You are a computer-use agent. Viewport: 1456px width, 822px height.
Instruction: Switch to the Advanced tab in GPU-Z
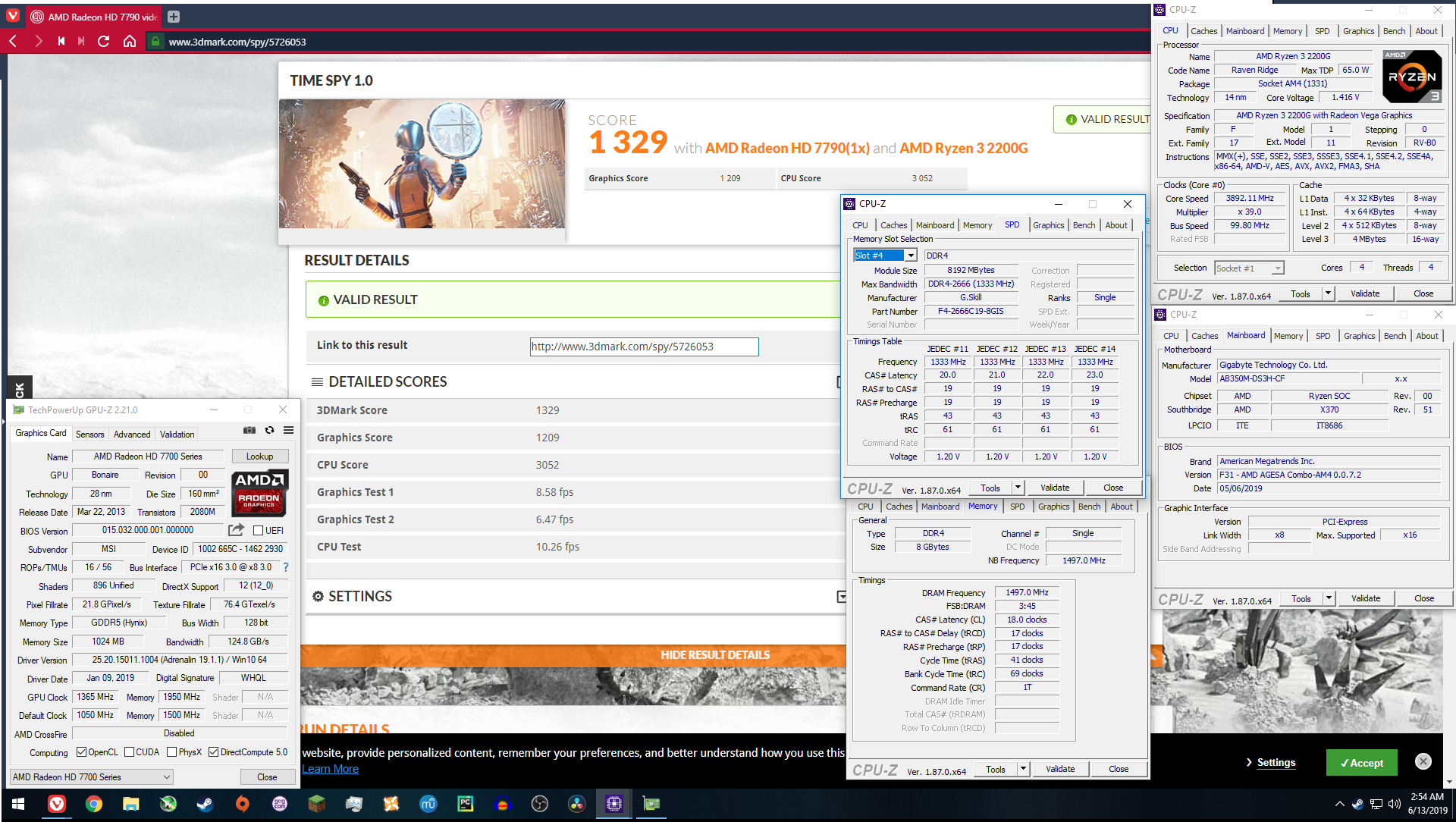point(132,434)
